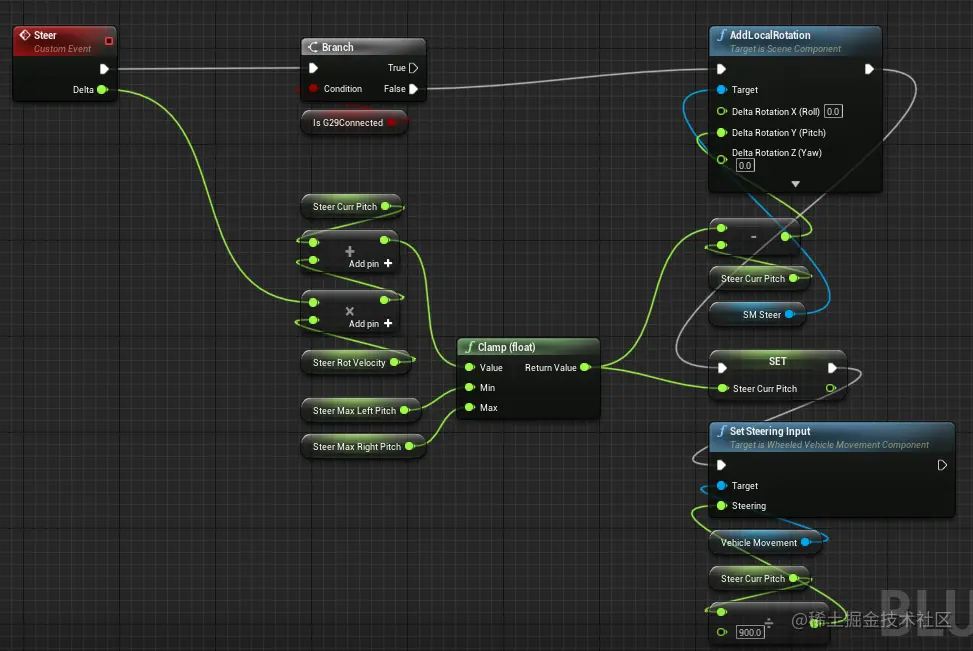The height and width of the screenshot is (651, 973).
Task: Click the SET node header
Action: [778, 361]
